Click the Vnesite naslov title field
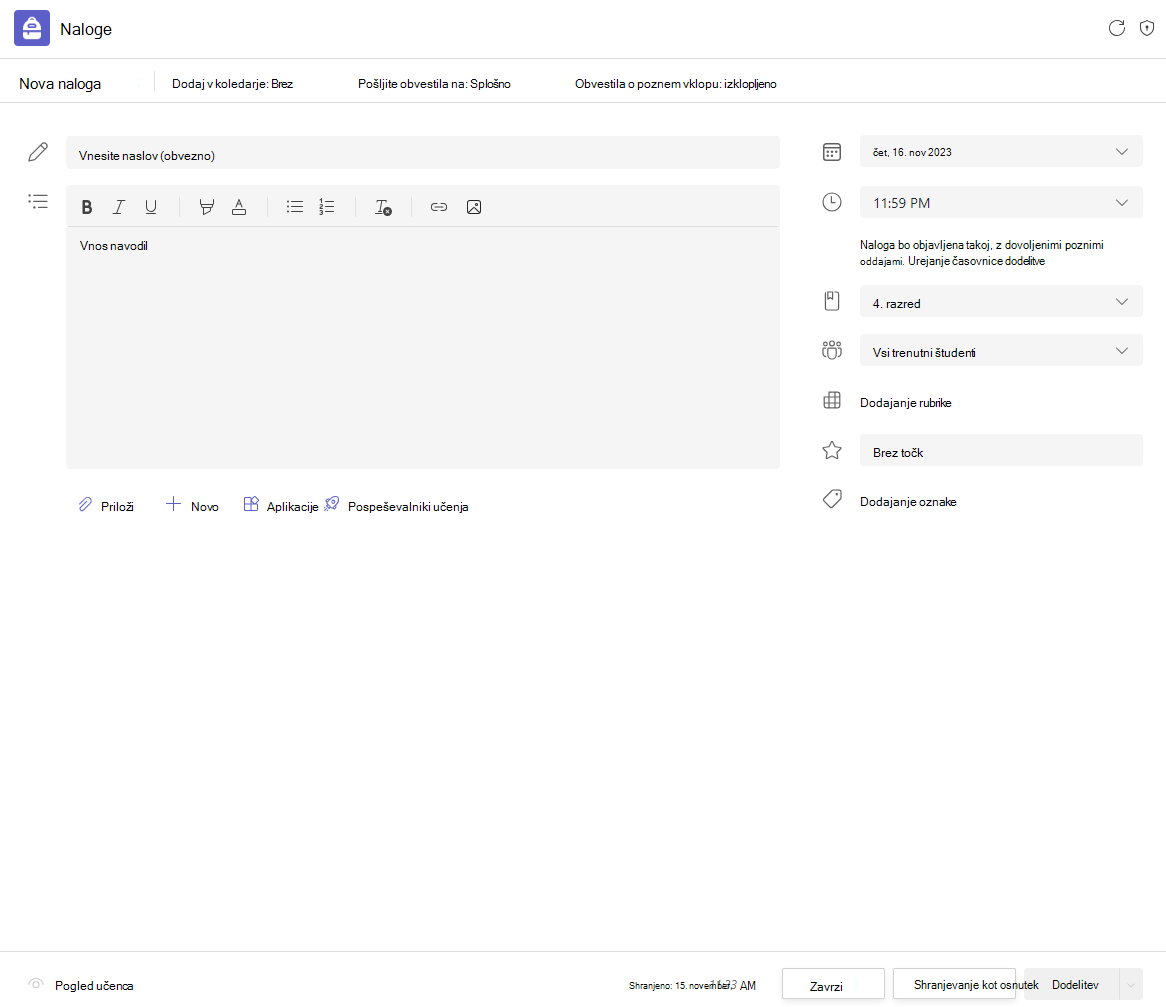Screen dimensions: 1166x1007 pyautogui.click(x=422, y=153)
